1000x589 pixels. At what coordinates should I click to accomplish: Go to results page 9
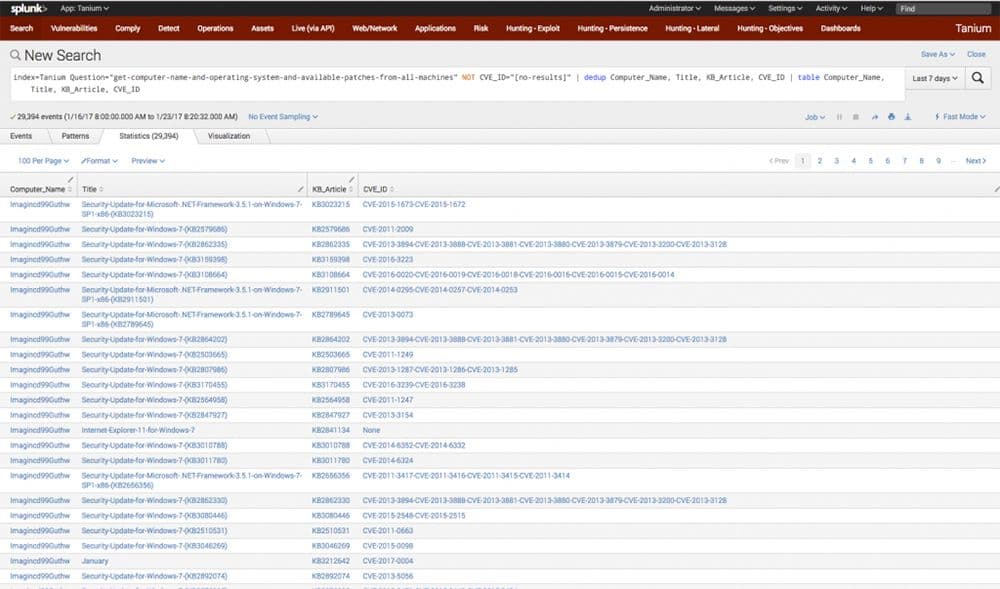click(x=938, y=161)
